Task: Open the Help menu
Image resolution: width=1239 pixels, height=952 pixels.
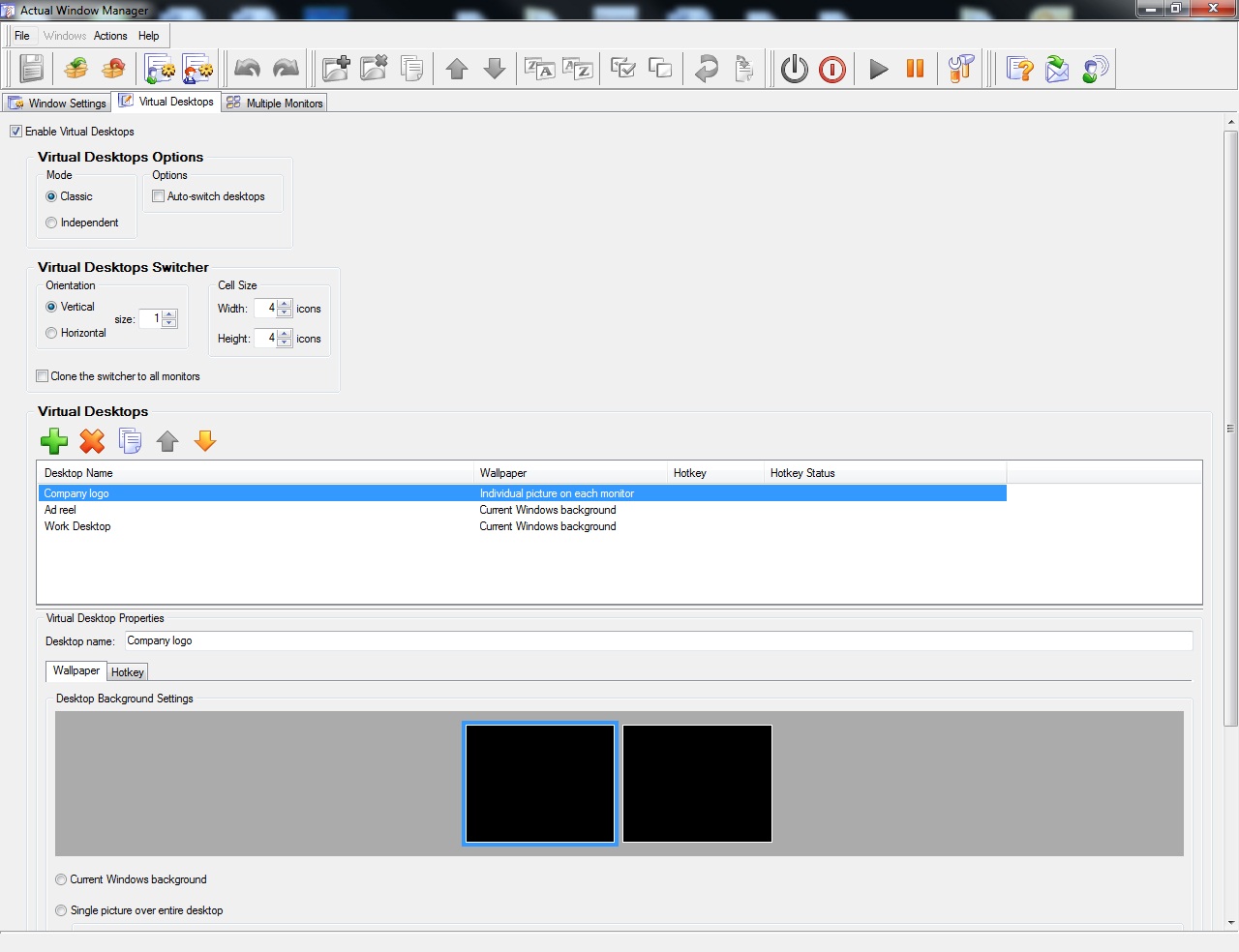Action: [148, 36]
